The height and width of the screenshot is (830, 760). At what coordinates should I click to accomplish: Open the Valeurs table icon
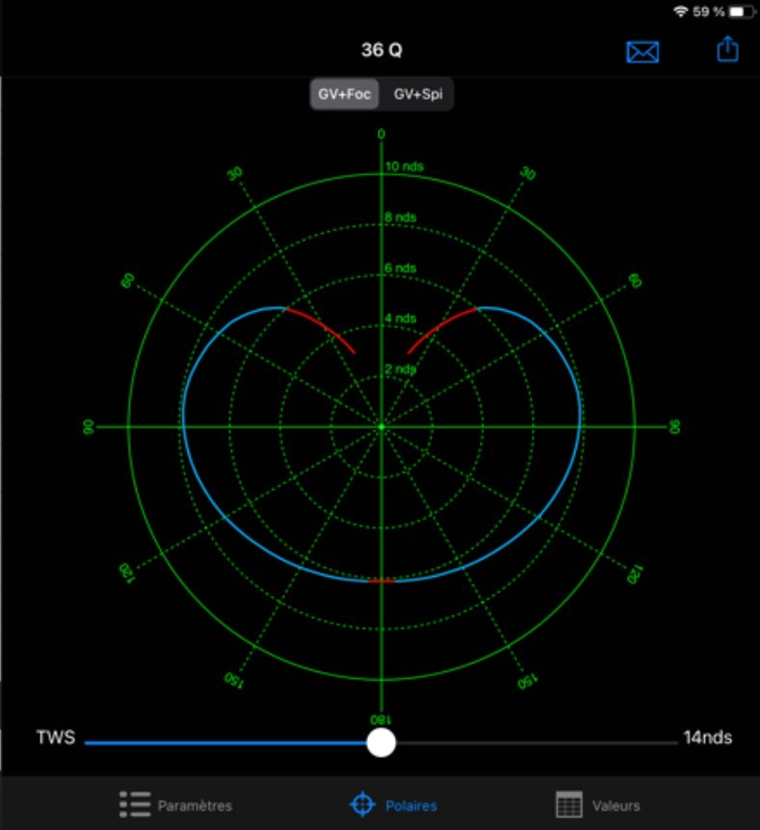click(x=569, y=804)
